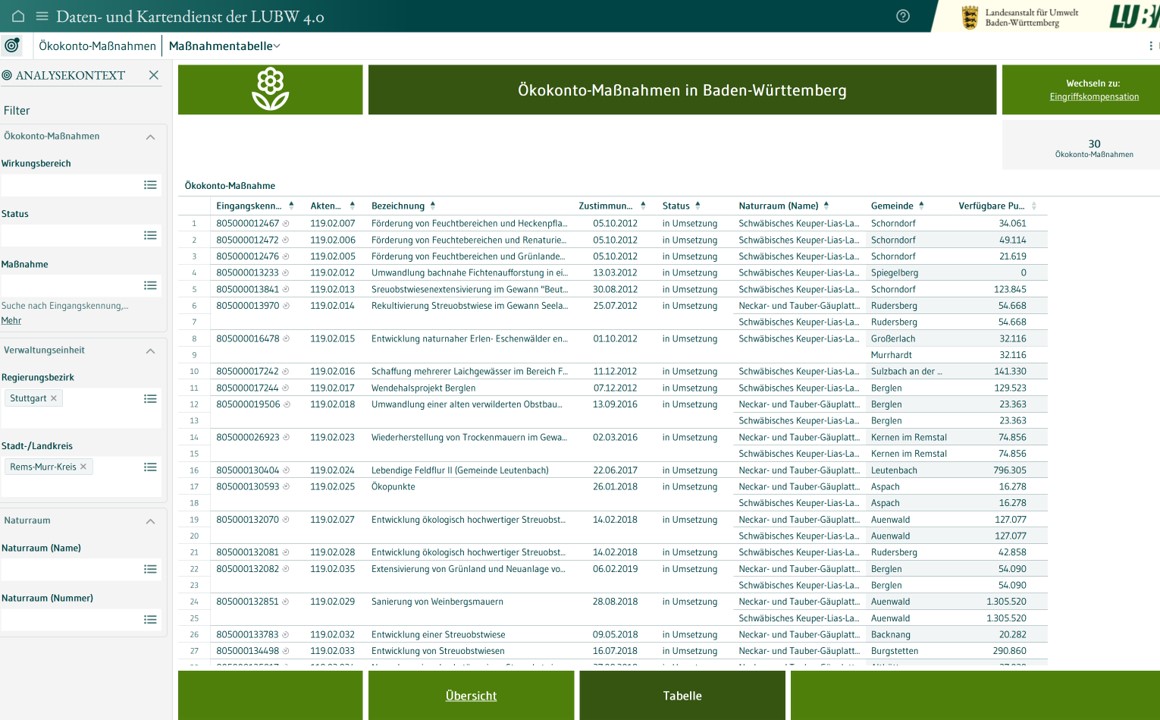Screen dimensions: 1160x720
Task: Open the hamburger main menu
Action: tap(42, 16)
